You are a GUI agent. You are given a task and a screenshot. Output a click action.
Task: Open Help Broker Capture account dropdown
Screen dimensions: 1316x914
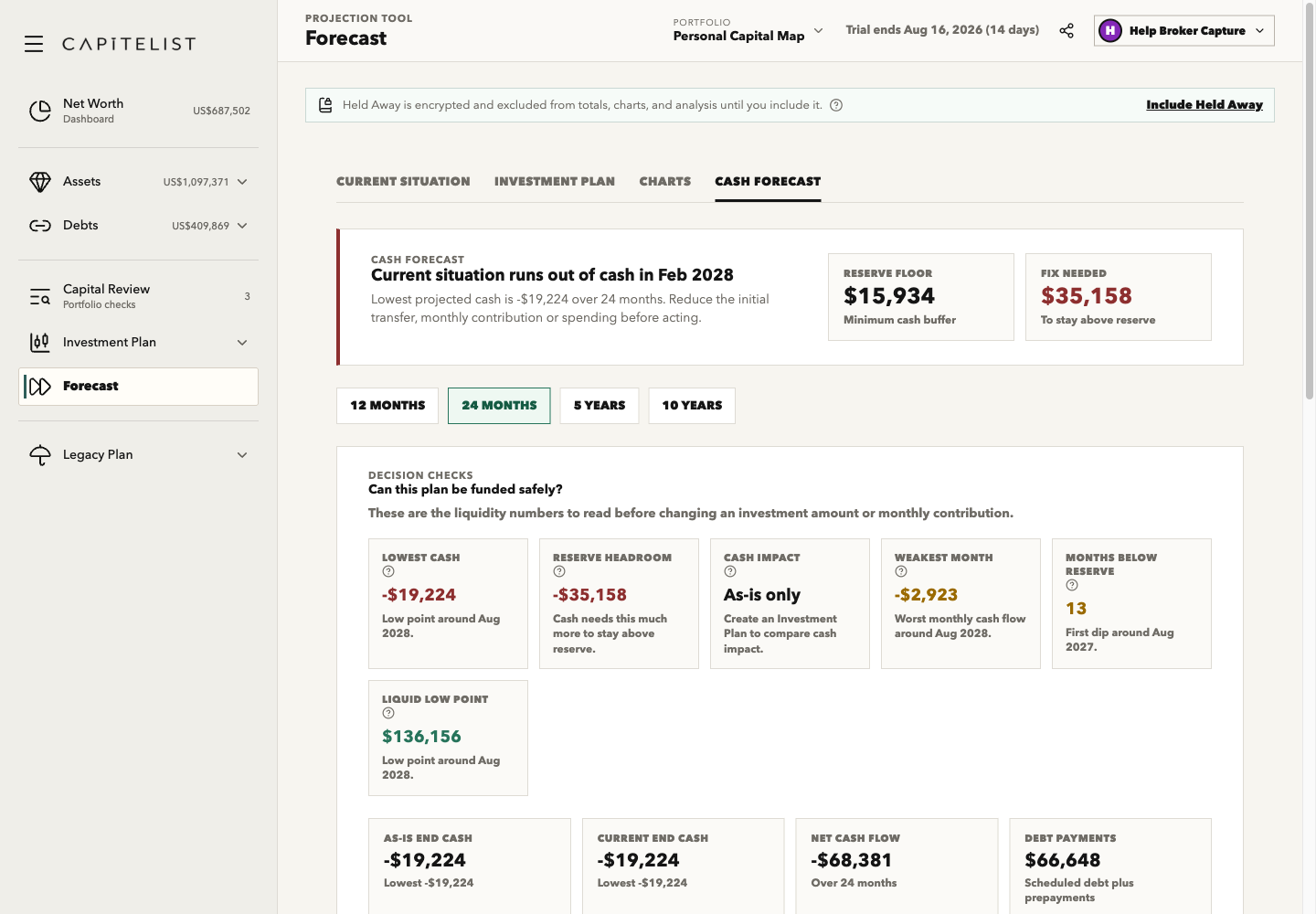(x=1184, y=31)
